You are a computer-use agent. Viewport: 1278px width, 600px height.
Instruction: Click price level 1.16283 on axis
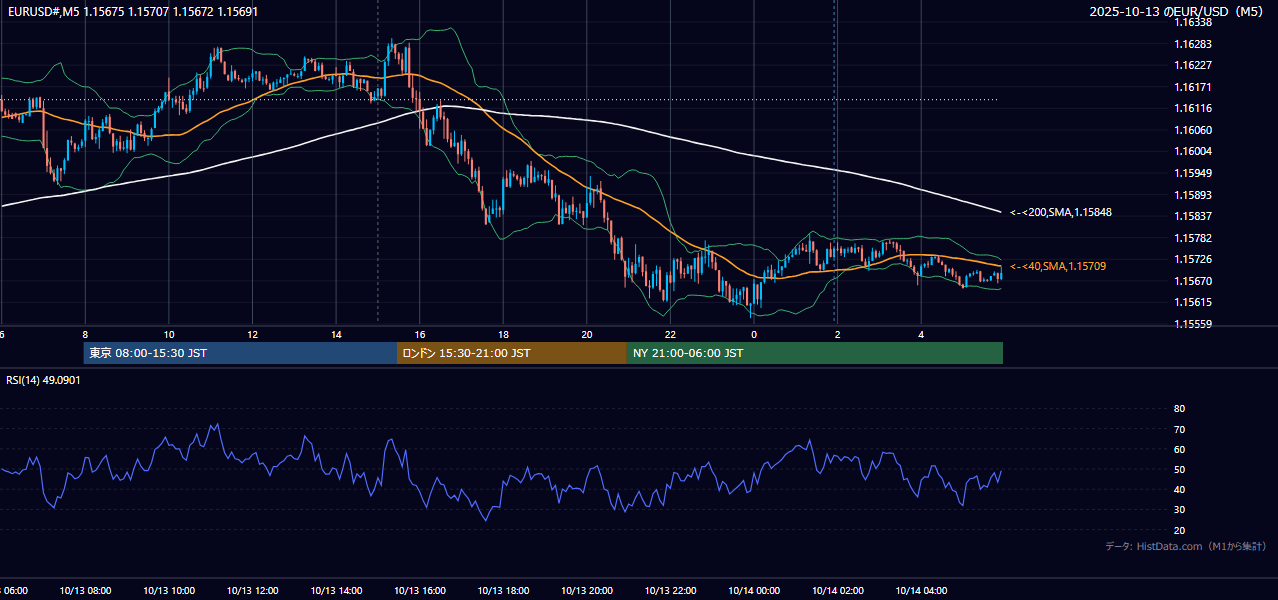(x=1192, y=44)
